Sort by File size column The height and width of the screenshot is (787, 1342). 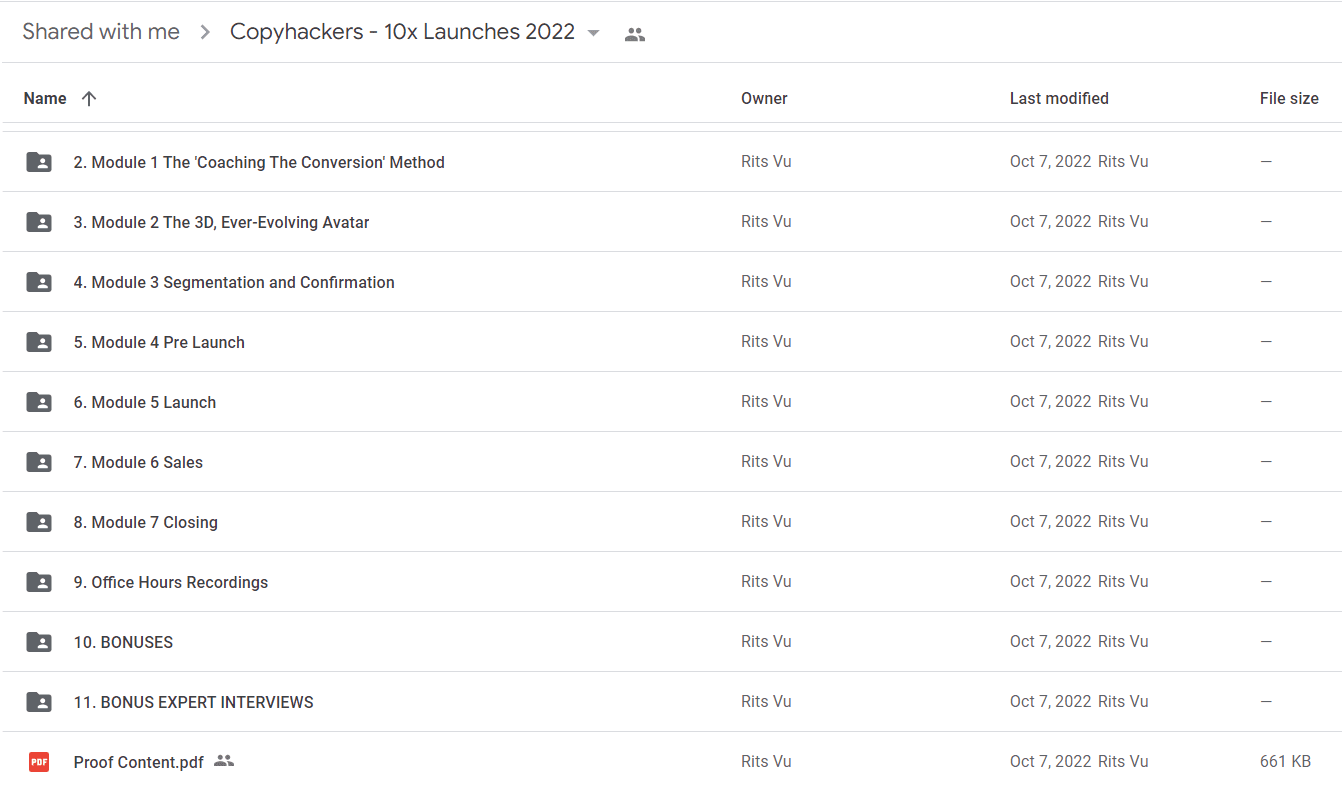coord(1289,98)
